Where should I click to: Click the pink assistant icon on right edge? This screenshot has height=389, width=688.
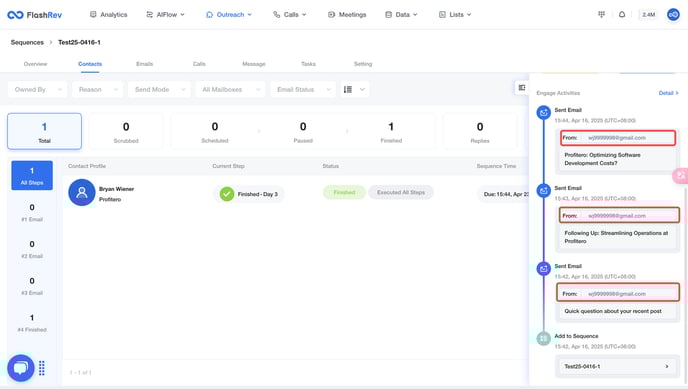tap(681, 176)
